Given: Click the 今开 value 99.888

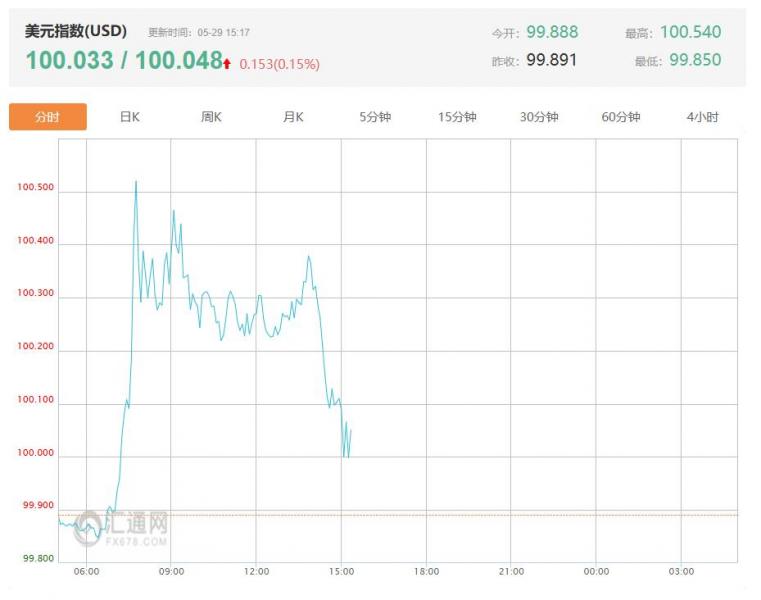Looking at the screenshot, I should pos(552,33).
